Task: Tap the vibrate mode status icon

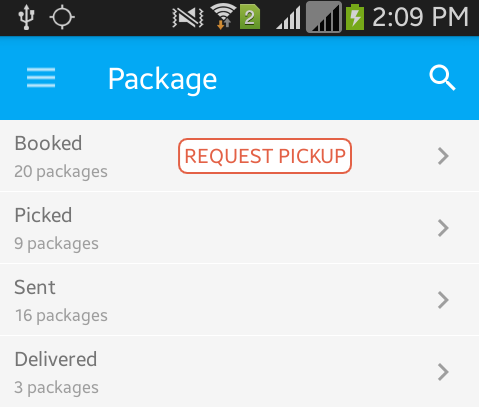Action: tap(188, 17)
